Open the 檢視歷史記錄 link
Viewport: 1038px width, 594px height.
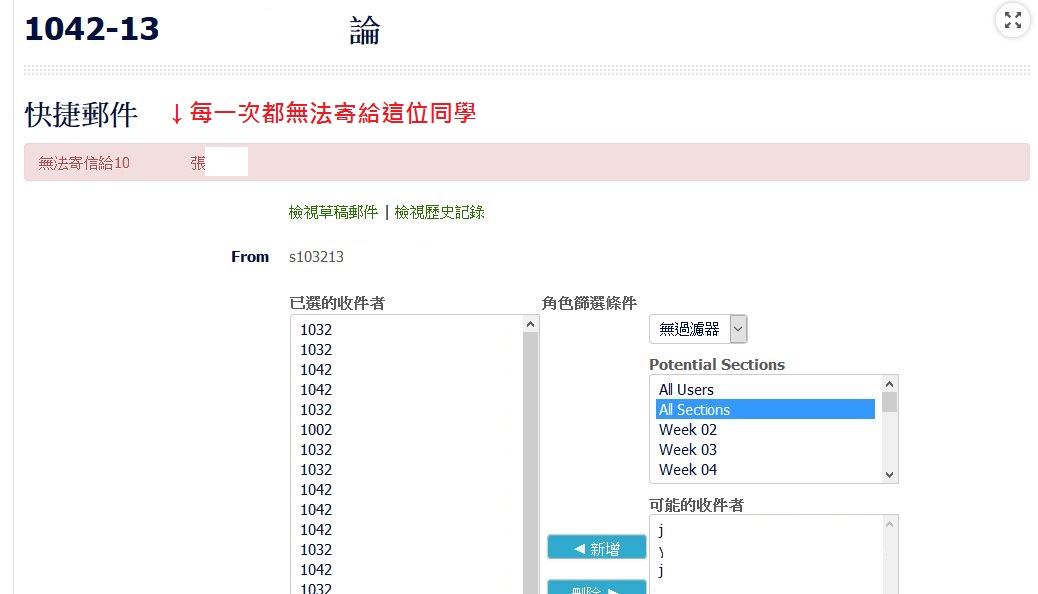[x=439, y=212]
